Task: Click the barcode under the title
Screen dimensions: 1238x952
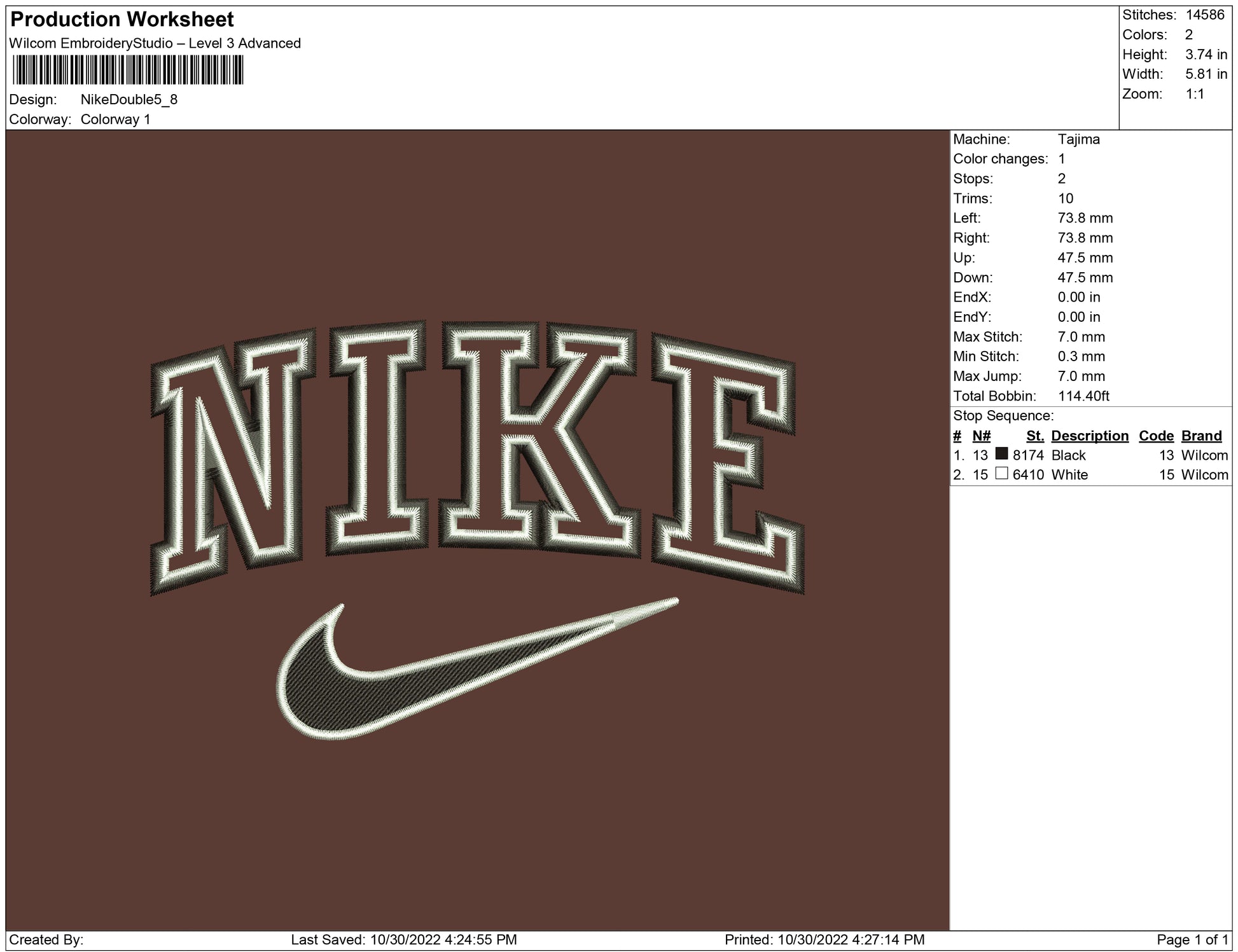Action: [127, 70]
